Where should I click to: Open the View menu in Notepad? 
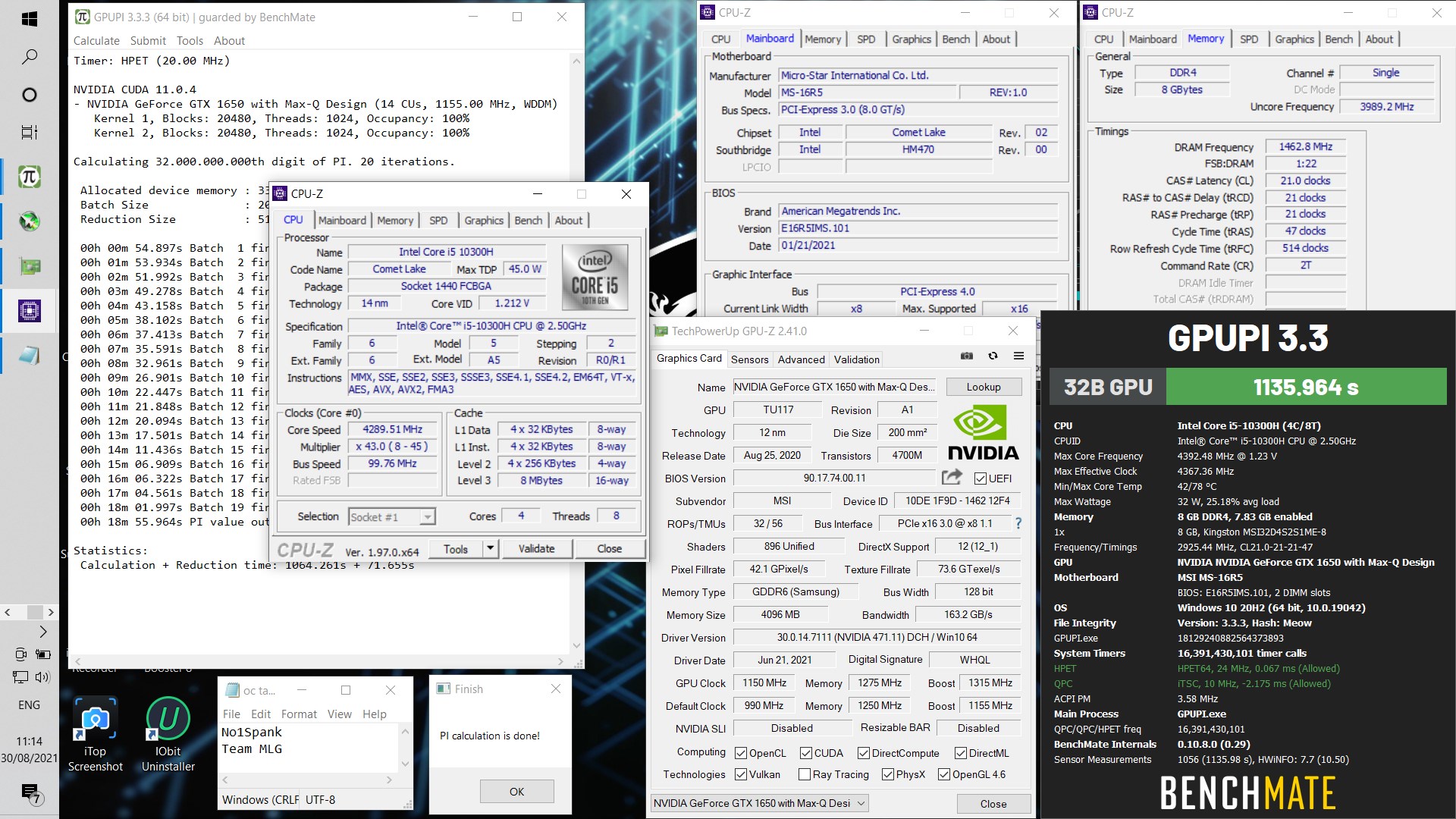pos(340,714)
